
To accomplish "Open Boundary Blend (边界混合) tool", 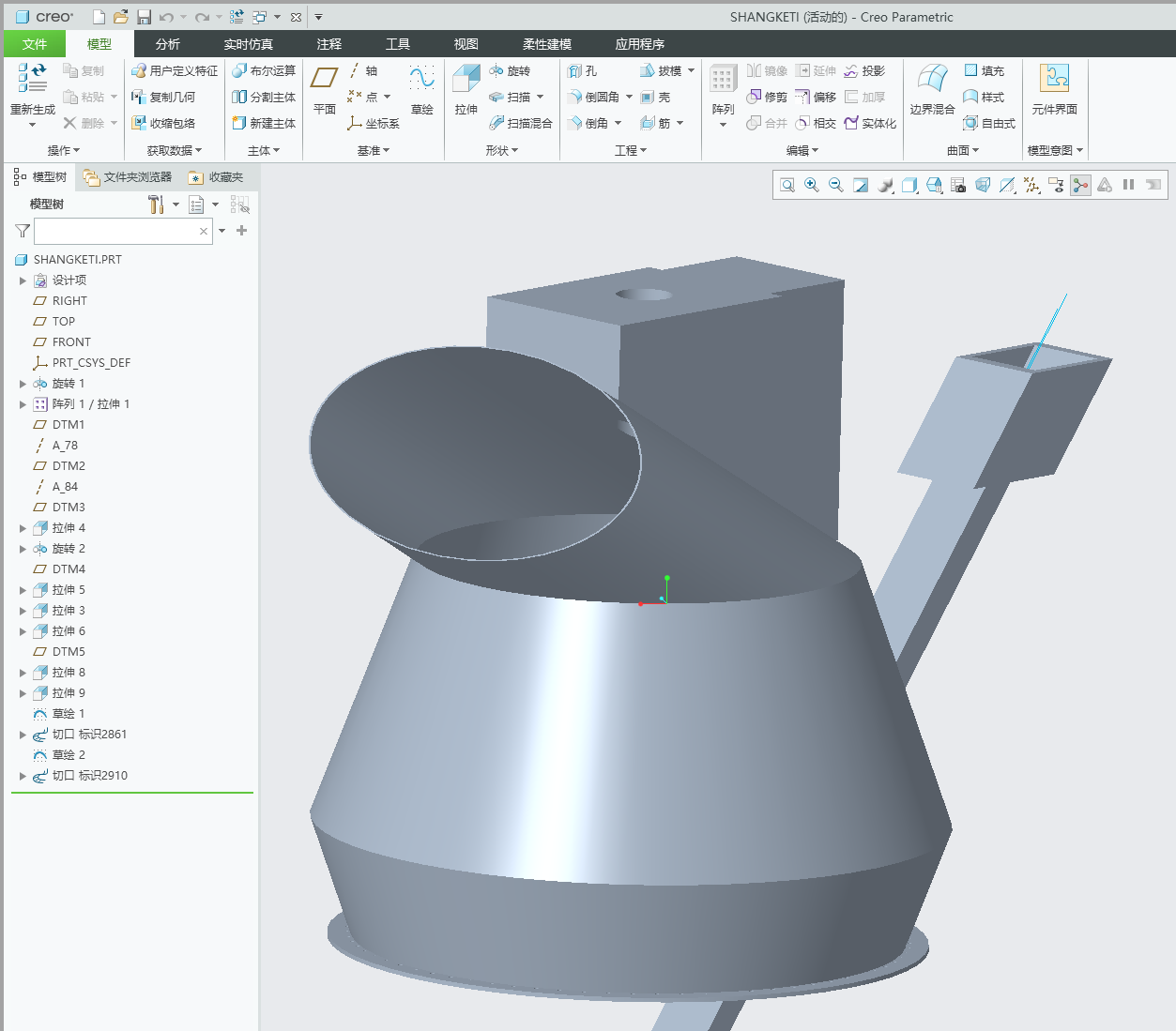I will coord(932,90).
